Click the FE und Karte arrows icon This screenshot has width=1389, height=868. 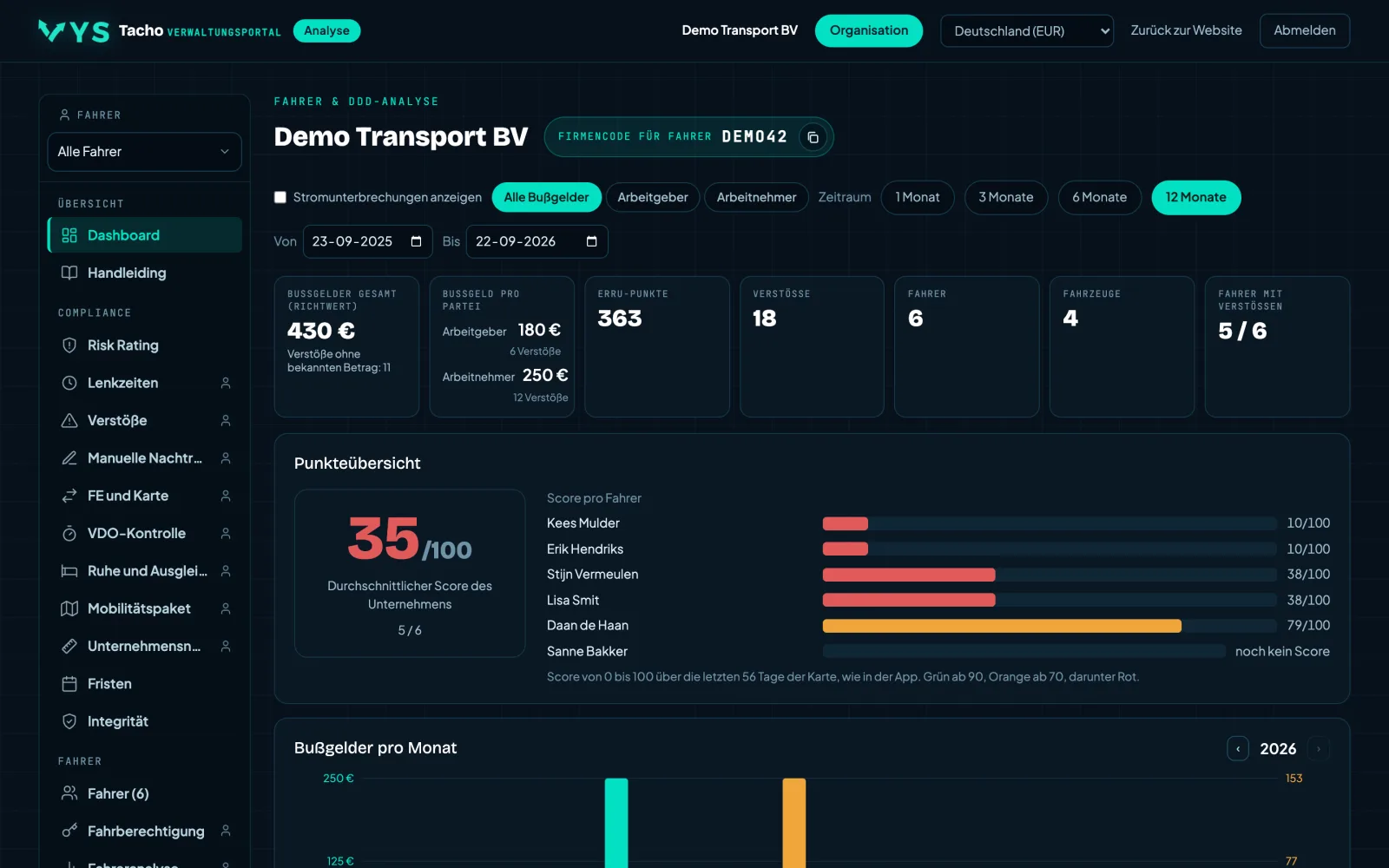point(69,496)
